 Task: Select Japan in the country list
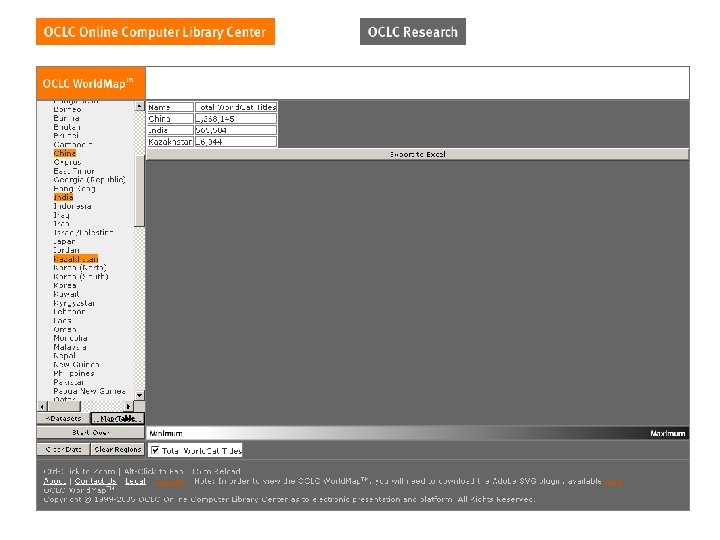click(64, 242)
